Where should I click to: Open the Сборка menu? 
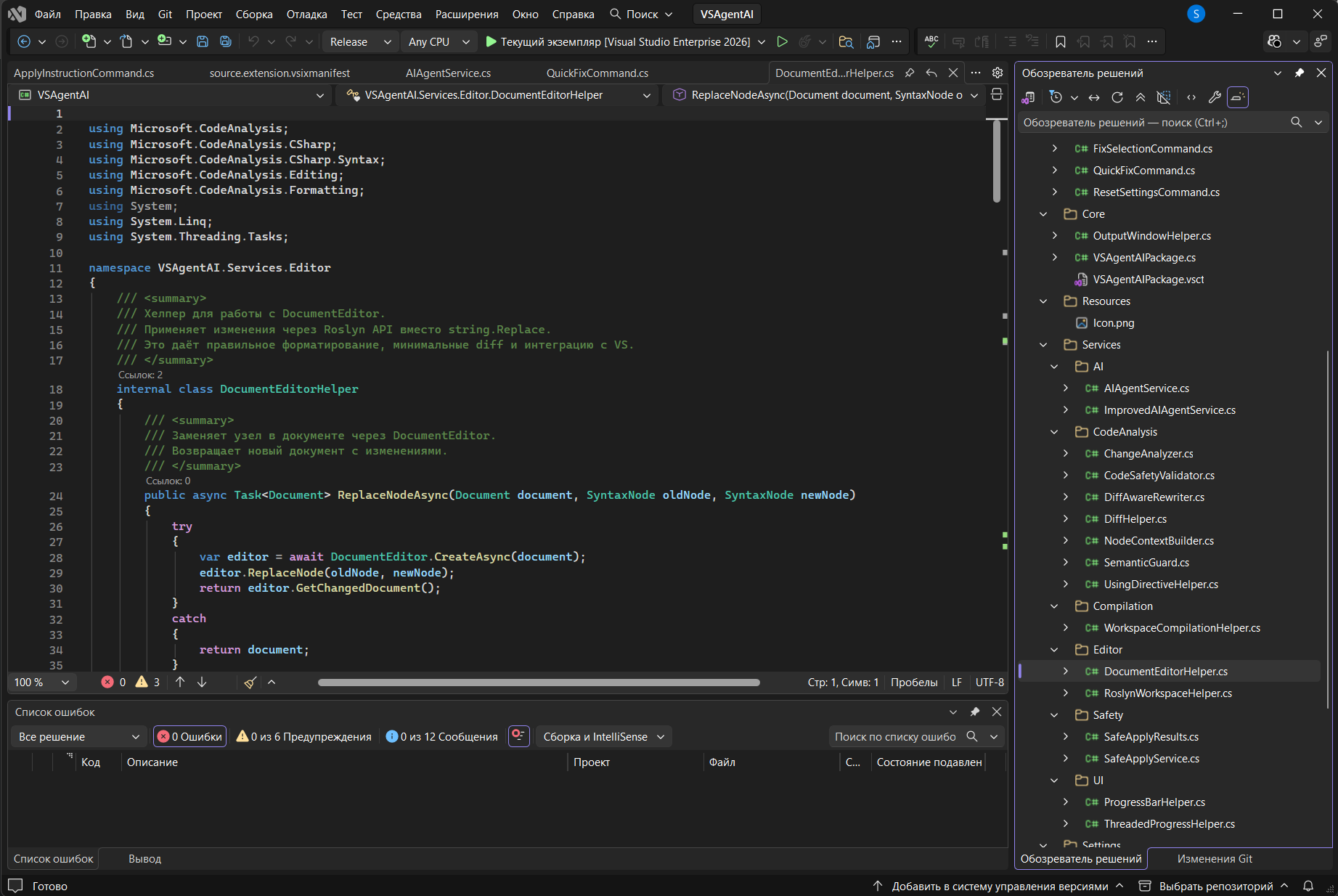point(254,15)
